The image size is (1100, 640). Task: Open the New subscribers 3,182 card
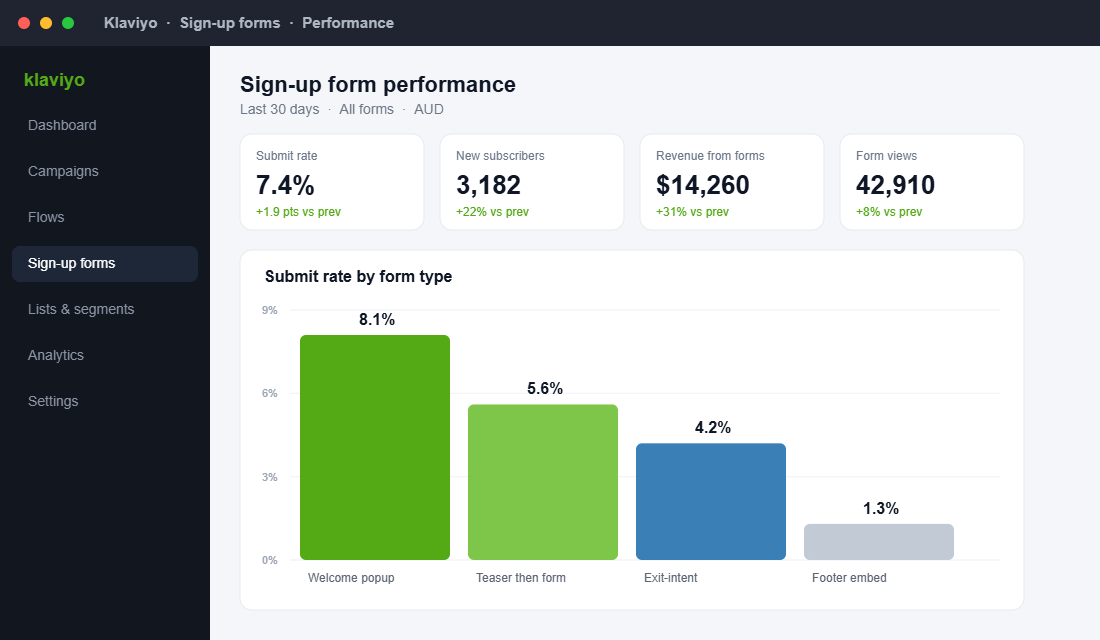(532, 182)
